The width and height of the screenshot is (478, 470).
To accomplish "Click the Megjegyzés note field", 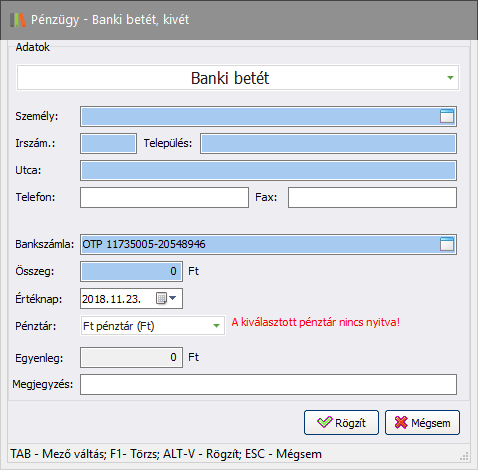I will 268,384.
